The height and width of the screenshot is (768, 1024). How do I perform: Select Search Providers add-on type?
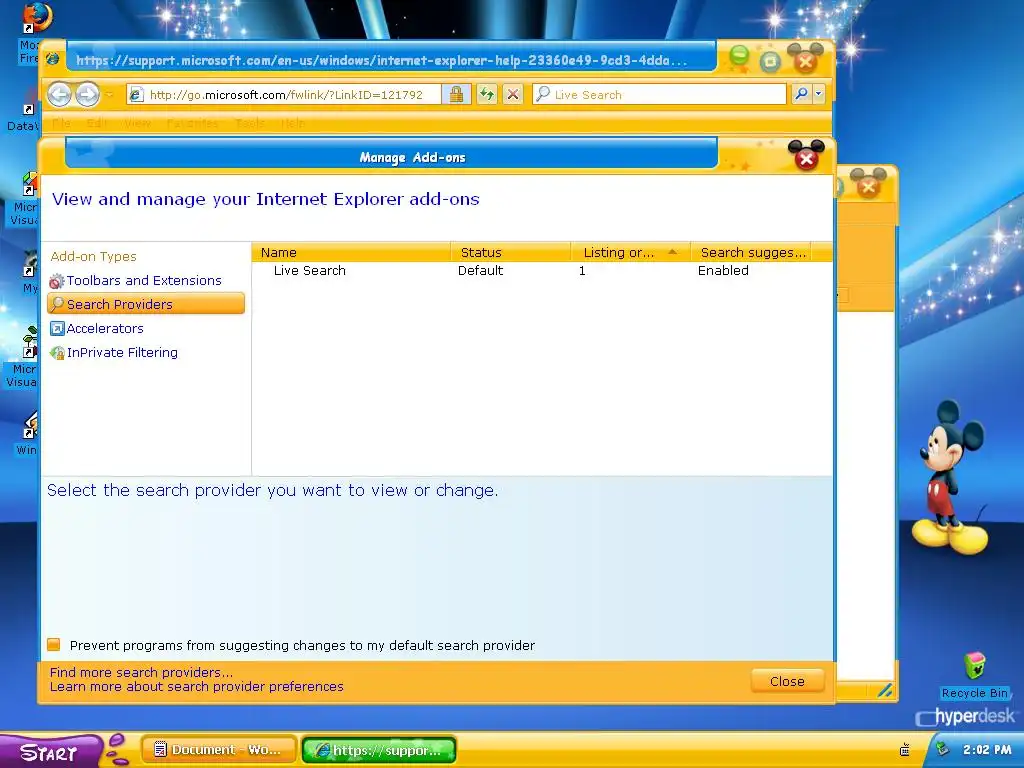[x=146, y=304]
